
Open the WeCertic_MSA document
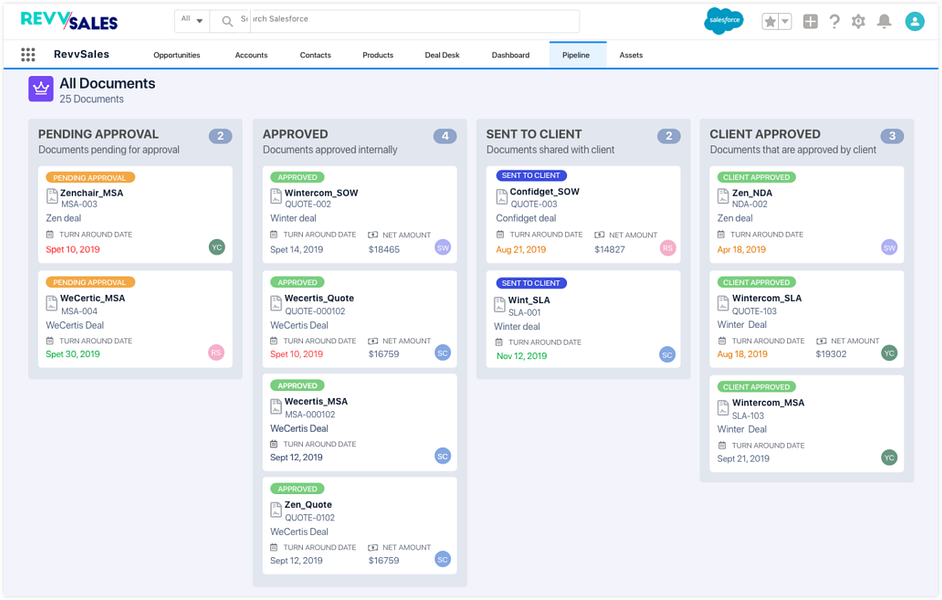(x=93, y=298)
